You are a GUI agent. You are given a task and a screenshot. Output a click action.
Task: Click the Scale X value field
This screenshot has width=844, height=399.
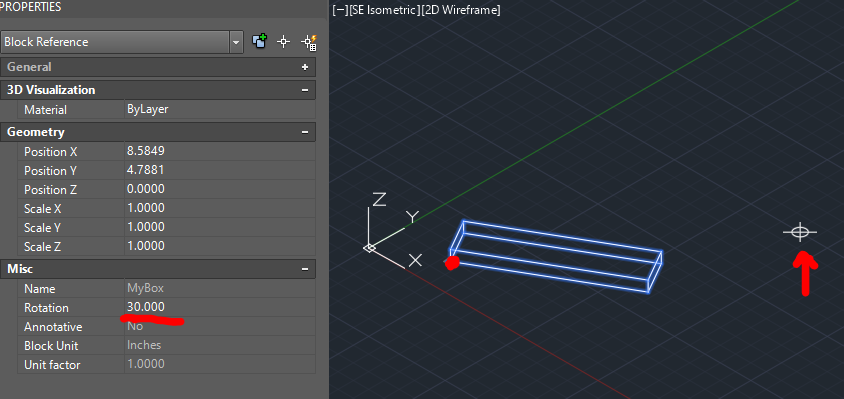click(x=220, y=208)
